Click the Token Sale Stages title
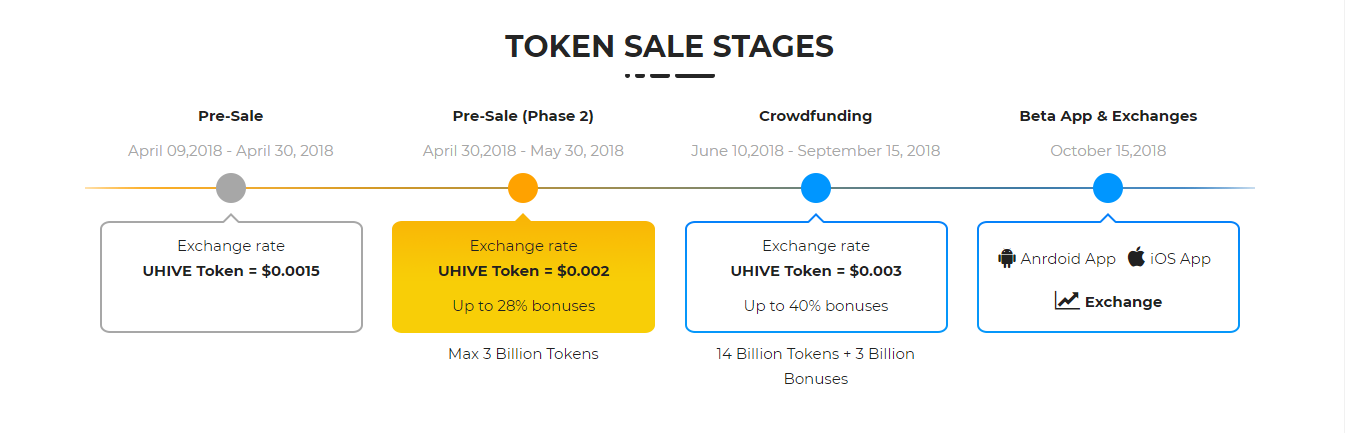Screen dimensions: 1345x433 pyautogui.click(x=669, y=47)
